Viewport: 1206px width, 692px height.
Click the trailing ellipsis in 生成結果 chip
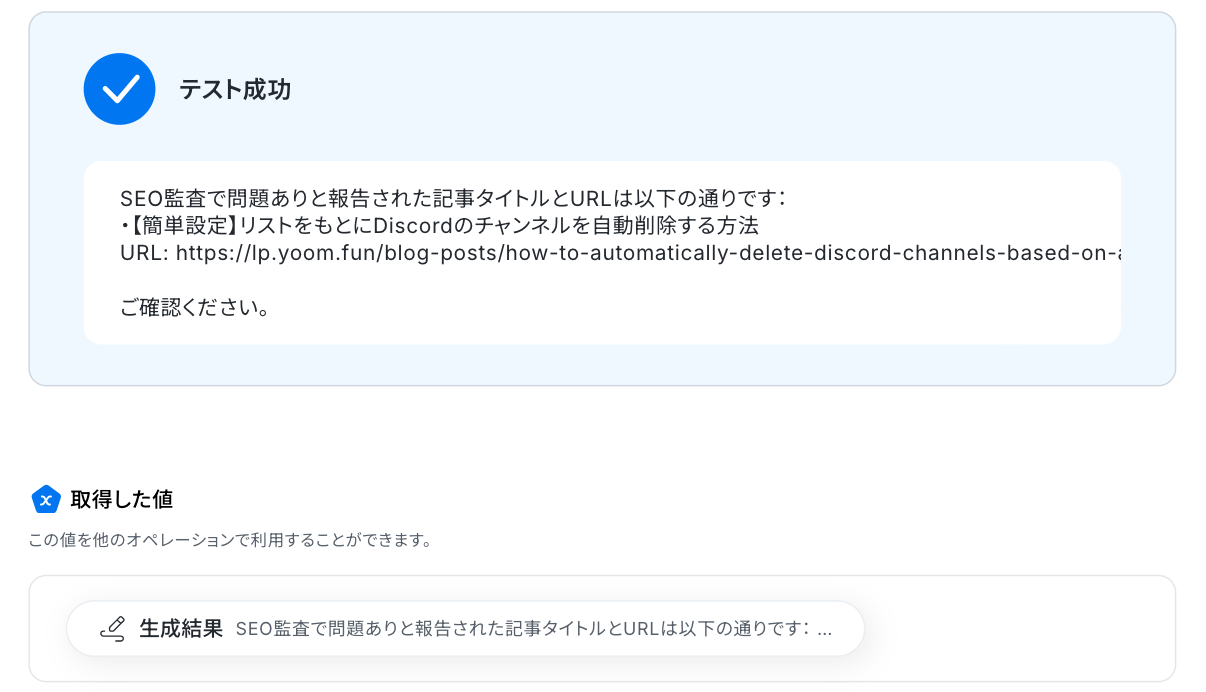coord(825,631)
